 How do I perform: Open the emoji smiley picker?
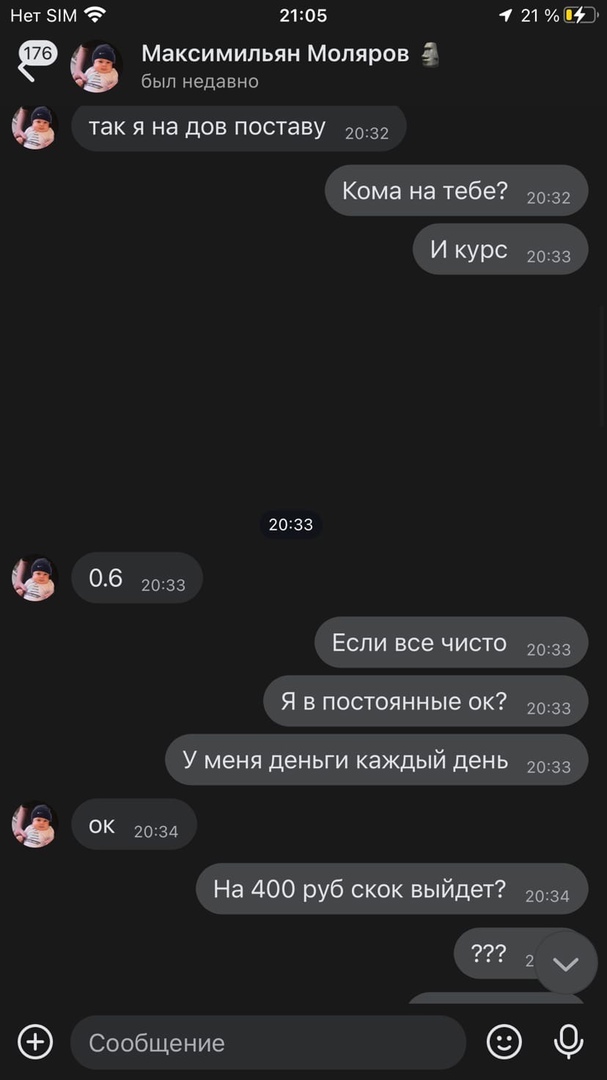click(504, 1041)
